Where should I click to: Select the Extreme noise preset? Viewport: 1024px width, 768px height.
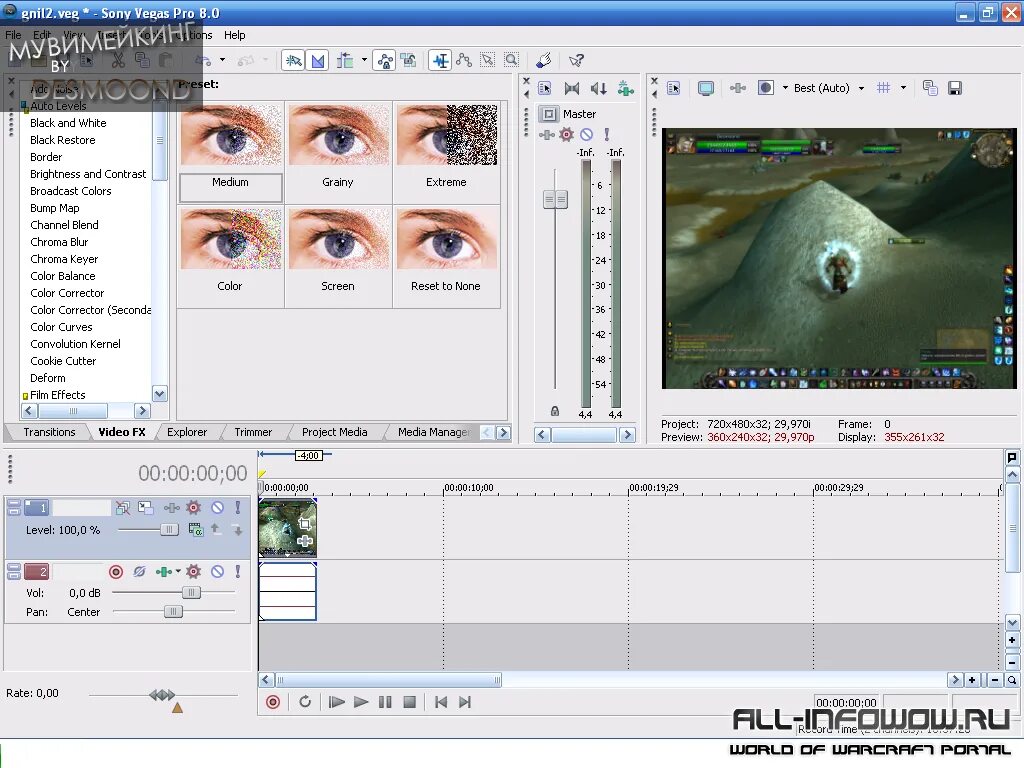tap(446, 152)
